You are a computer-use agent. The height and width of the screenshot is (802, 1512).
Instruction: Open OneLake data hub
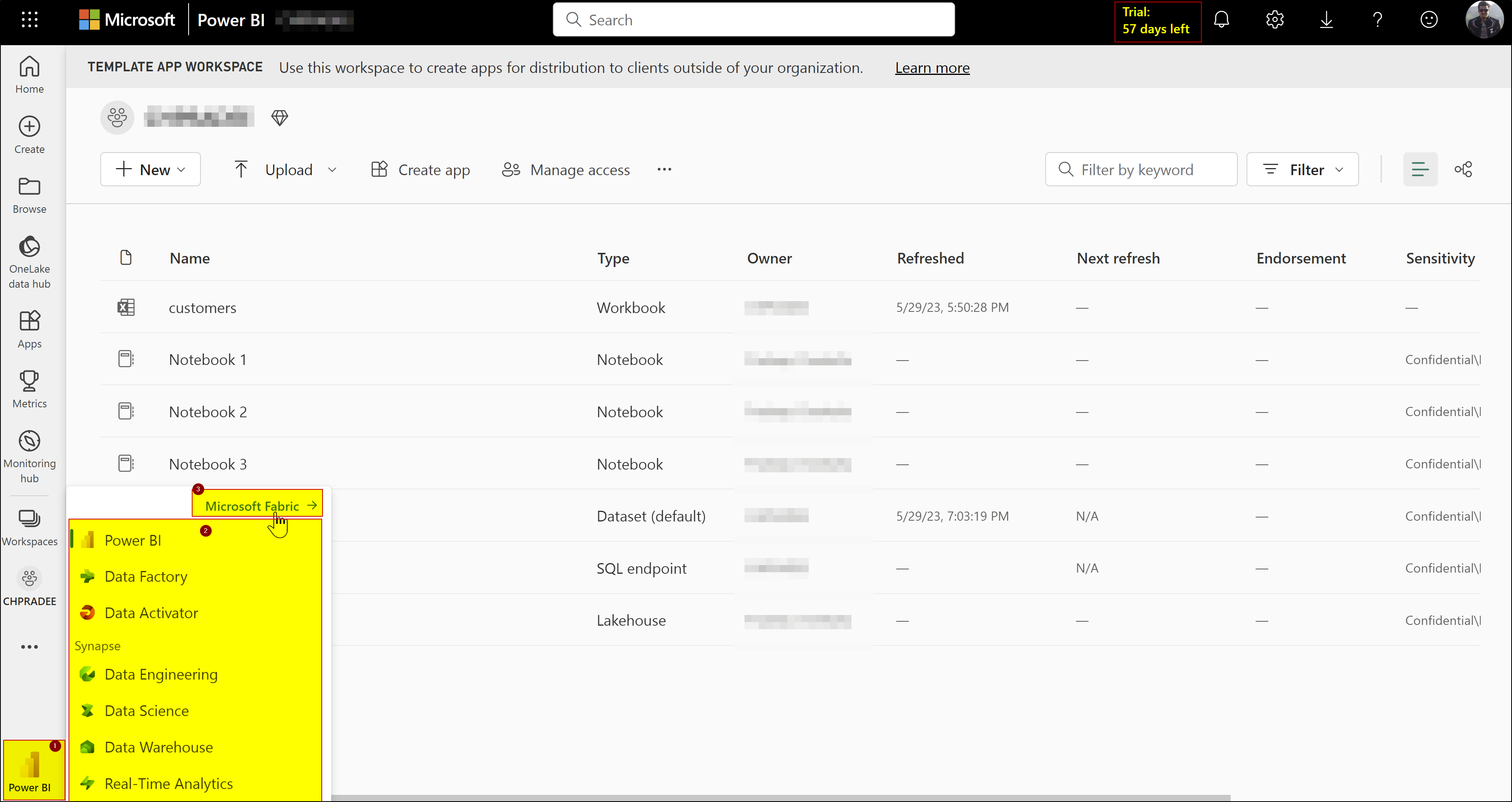pyautogui.click(x=29, y=262)
